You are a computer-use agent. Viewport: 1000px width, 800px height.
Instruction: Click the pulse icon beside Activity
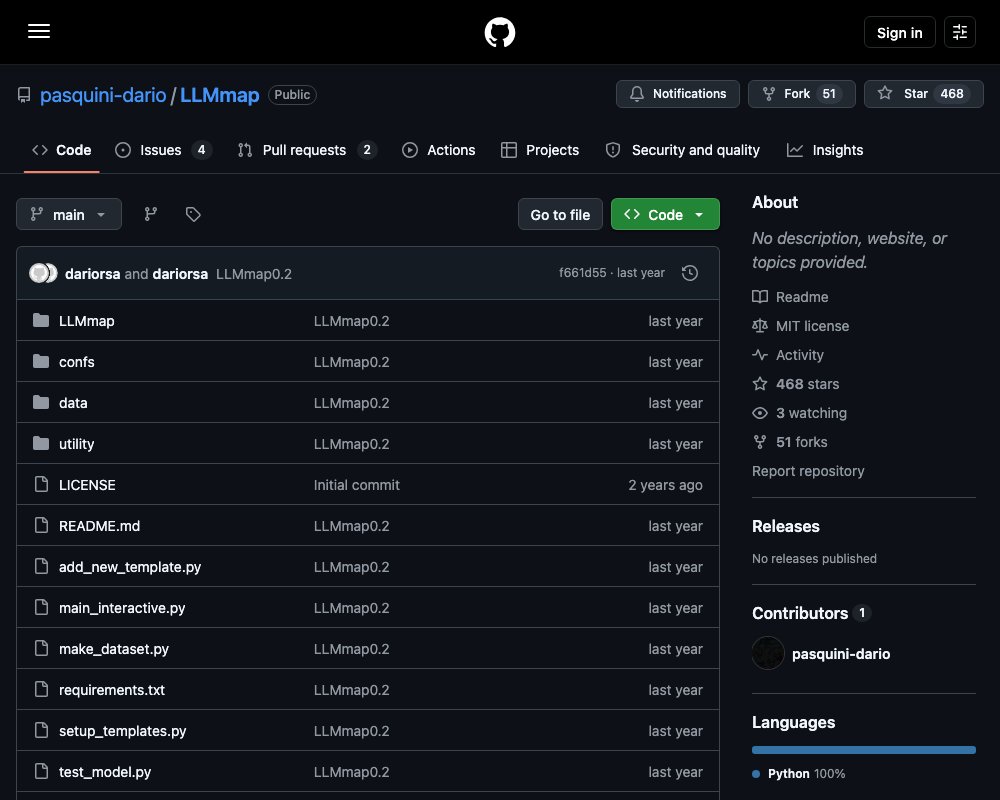coord(760,355)
